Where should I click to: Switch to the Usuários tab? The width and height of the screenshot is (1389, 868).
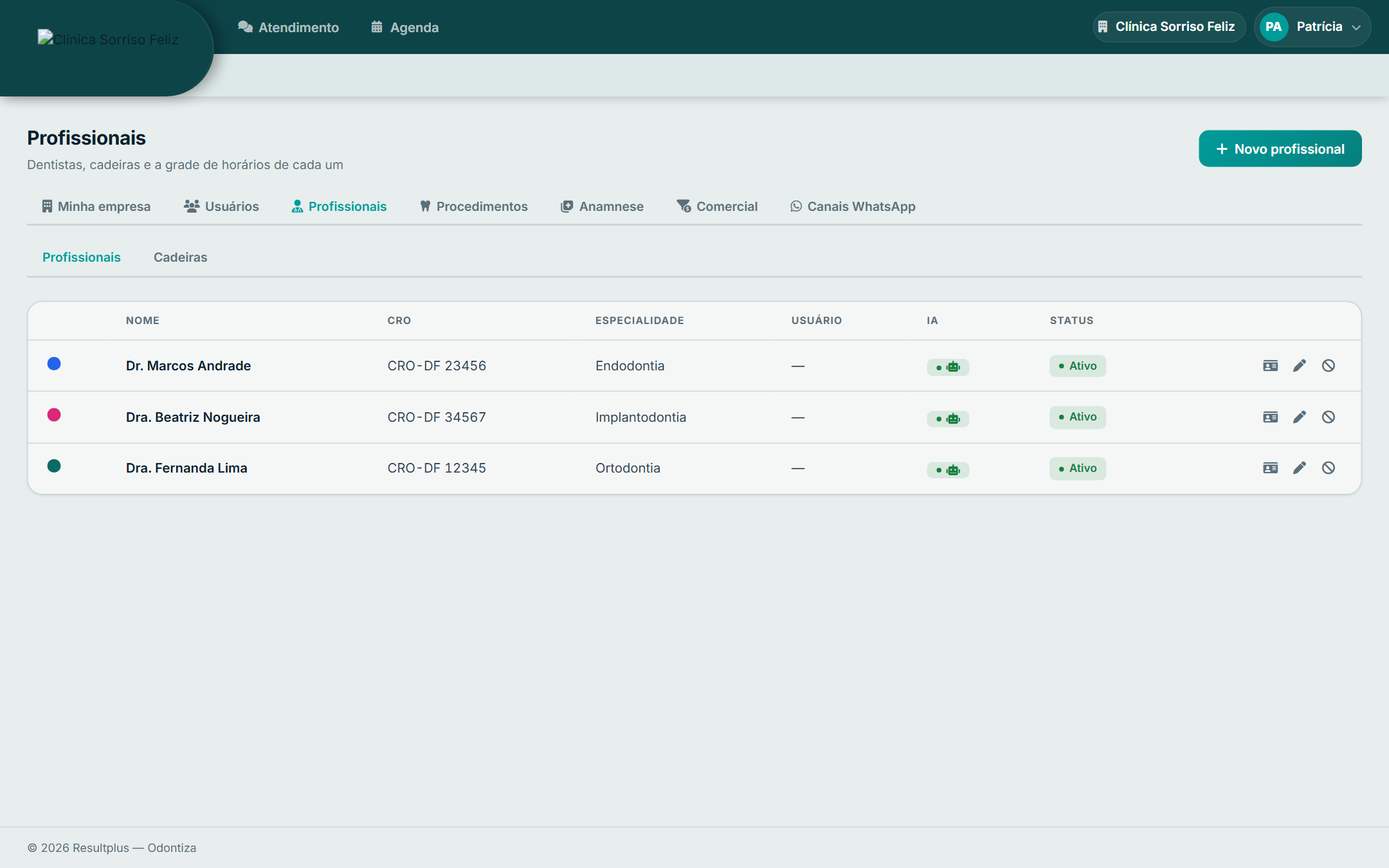(x=221, y=206)
